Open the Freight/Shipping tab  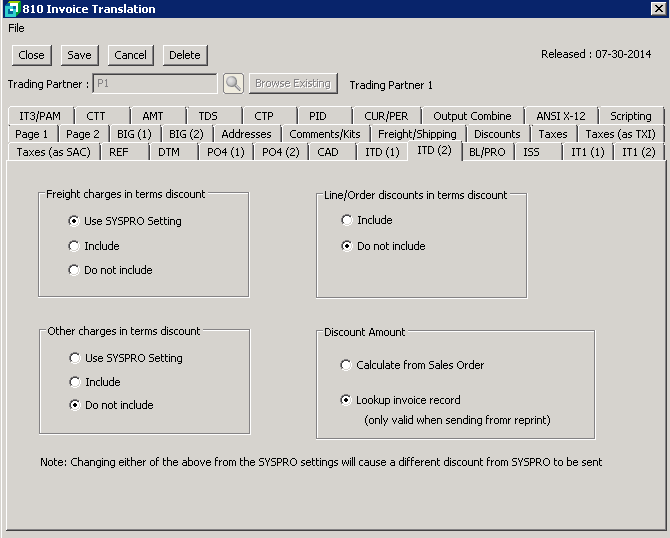coord(418,134)
